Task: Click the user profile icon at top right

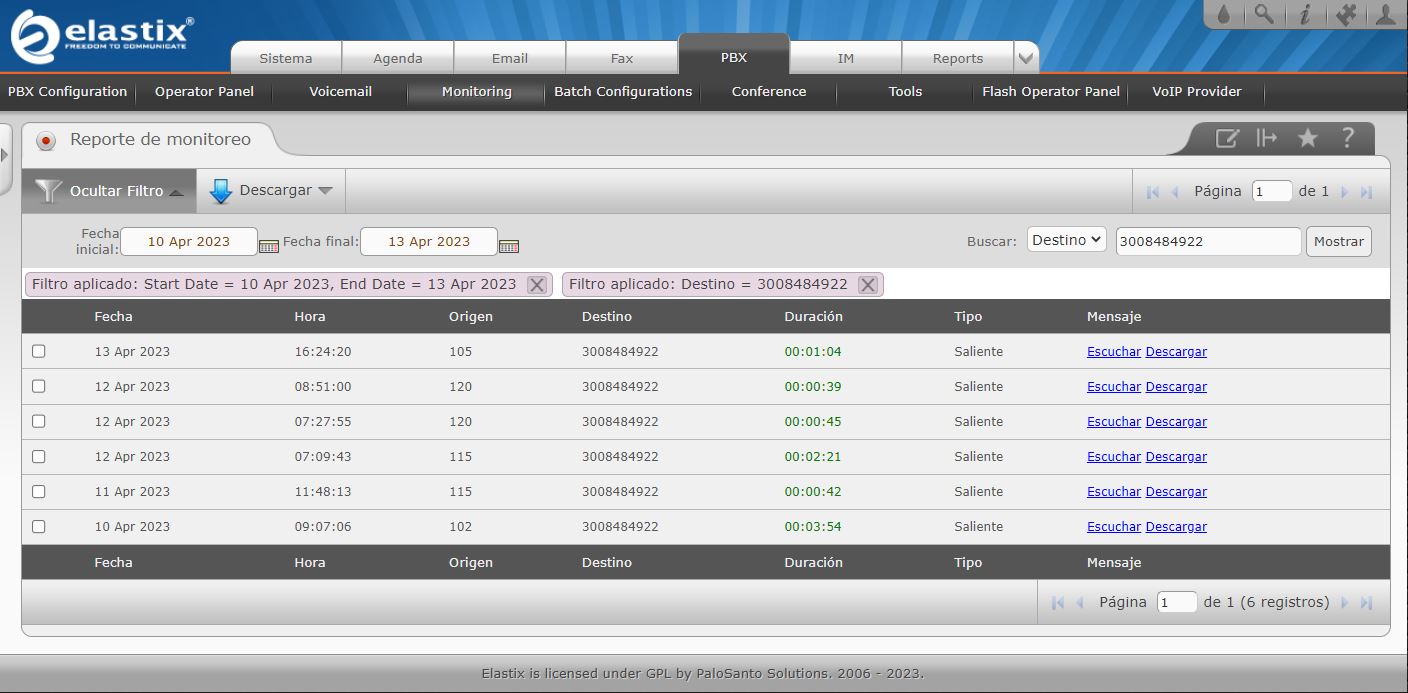Action: [x=1385, y=14]
